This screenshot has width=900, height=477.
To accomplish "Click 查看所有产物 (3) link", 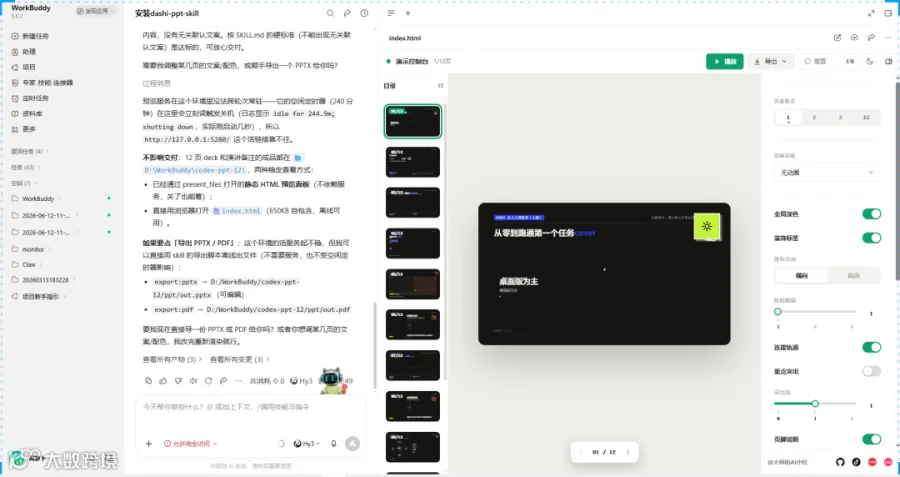I will point(172,359).
